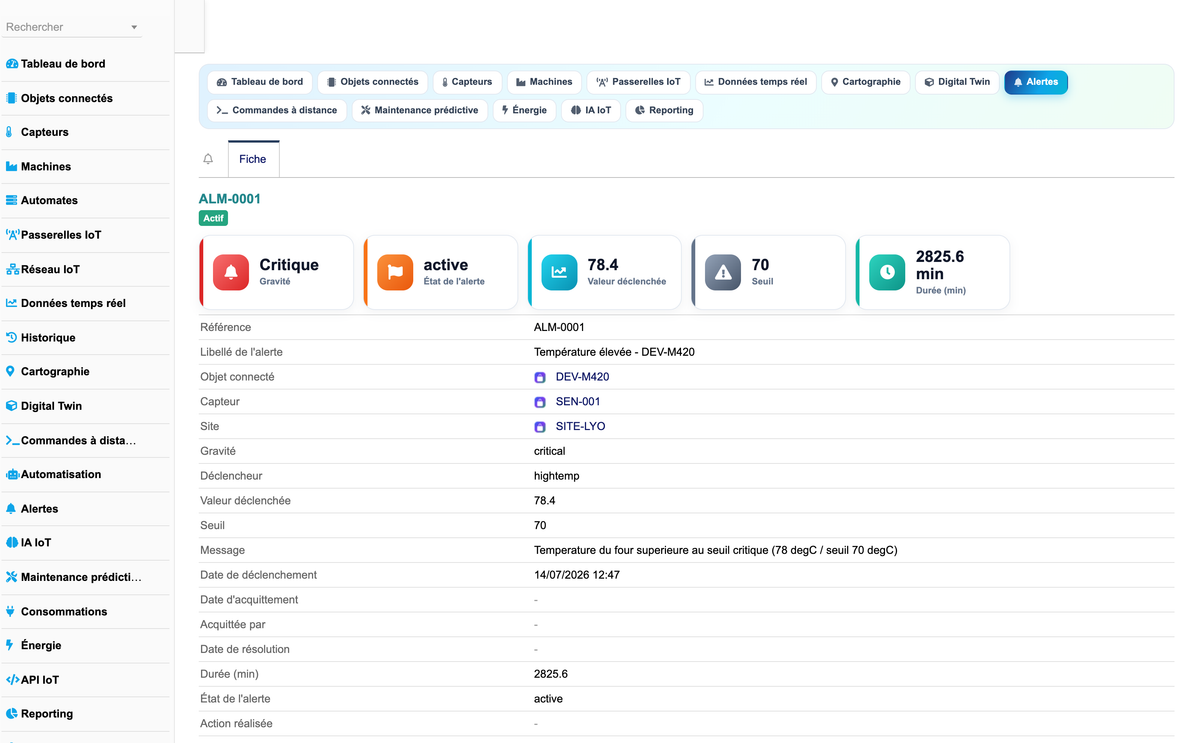Click the Commandes à distance top navigation button
The width and height of the screenshot is (1200, 743).
(x=277, y=110)
